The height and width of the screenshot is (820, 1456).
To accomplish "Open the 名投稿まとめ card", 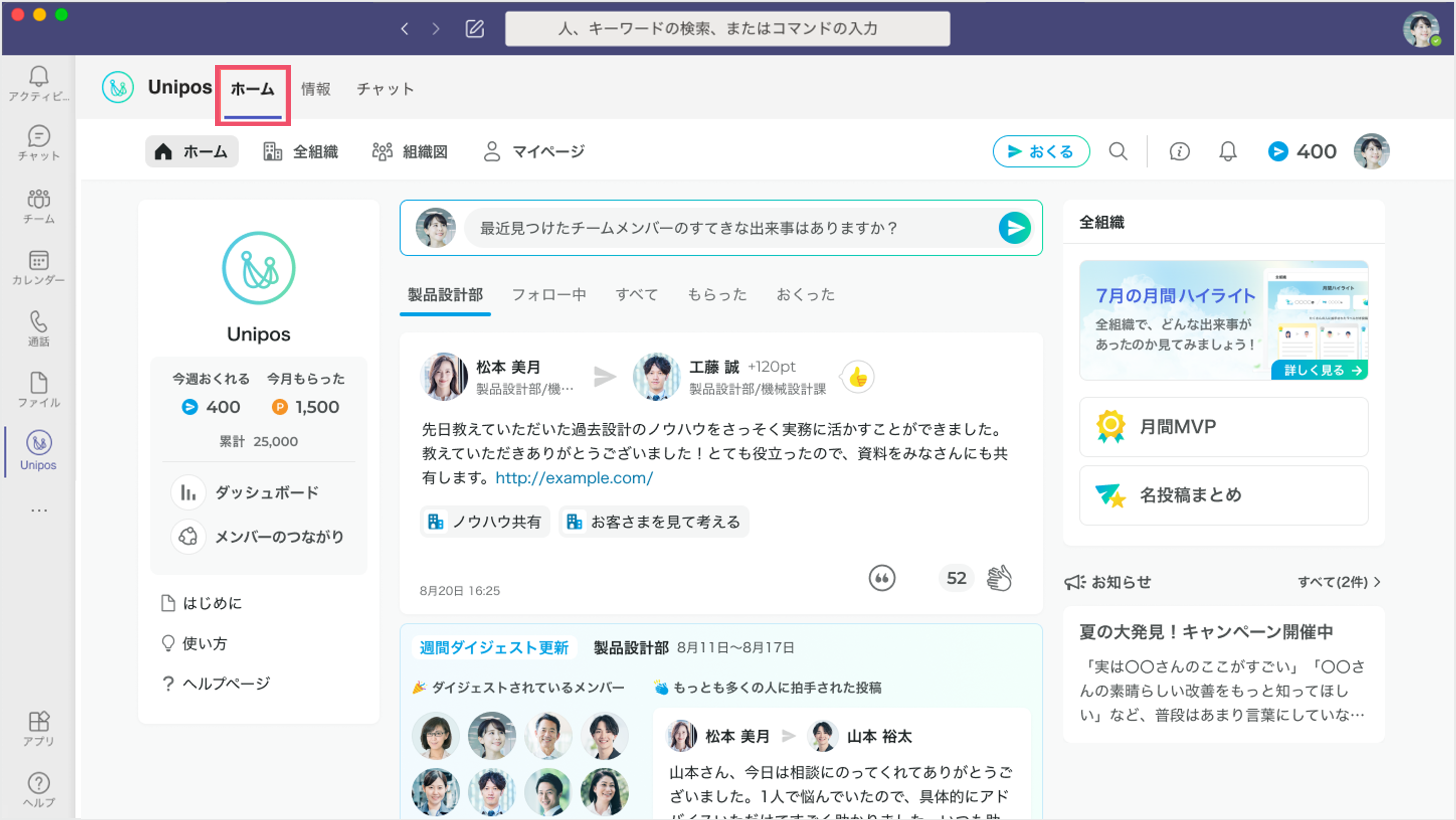I will [1224, 495].
